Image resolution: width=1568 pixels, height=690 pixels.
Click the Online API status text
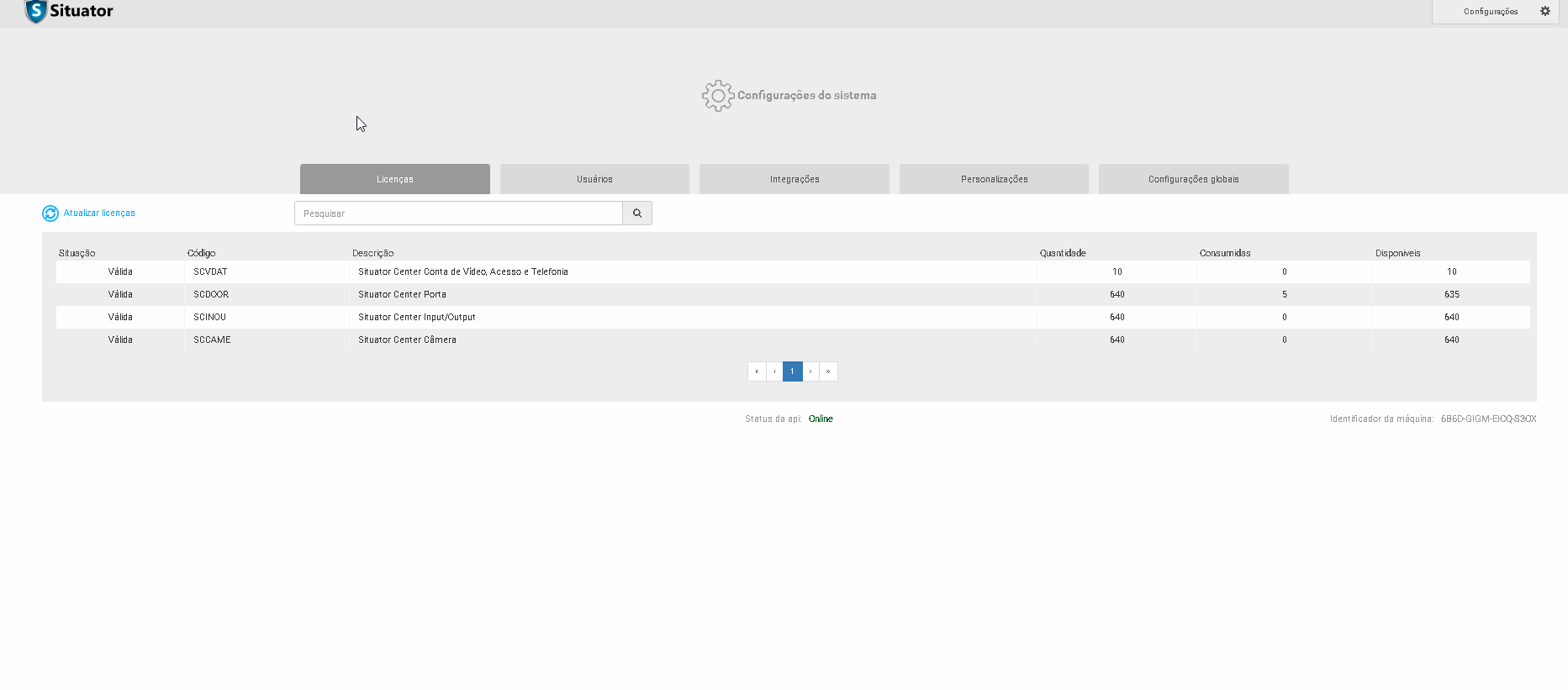pyautogui.click(x=821, y=419)
